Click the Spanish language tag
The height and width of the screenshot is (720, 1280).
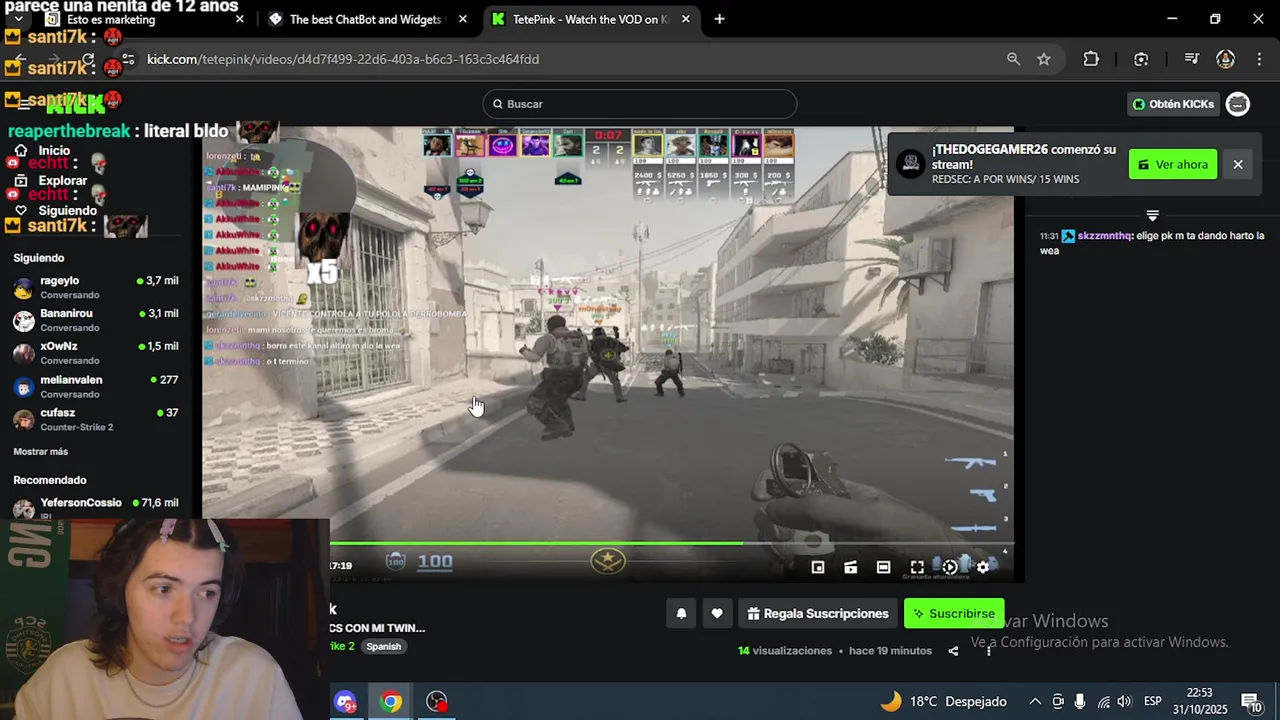click(x=383, y=647)
